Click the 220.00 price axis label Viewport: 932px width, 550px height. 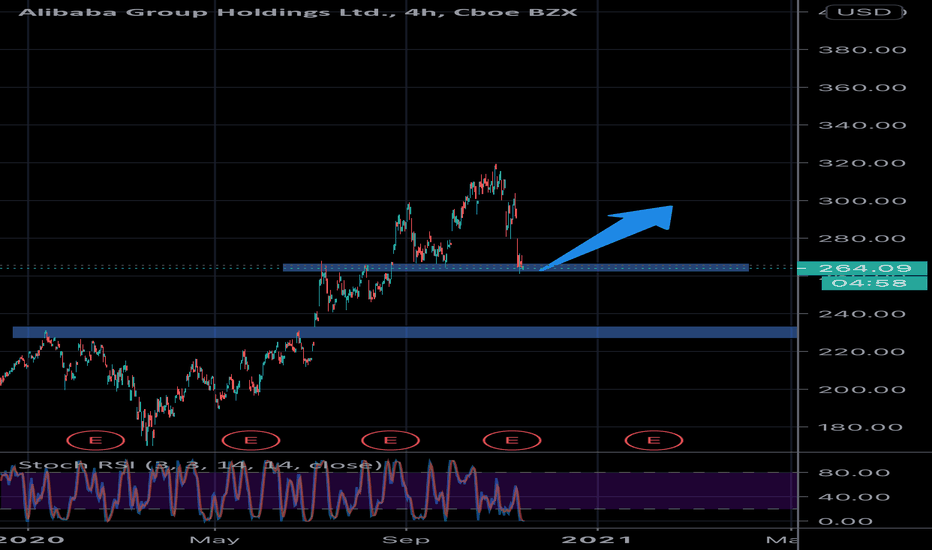coord(862,352)
